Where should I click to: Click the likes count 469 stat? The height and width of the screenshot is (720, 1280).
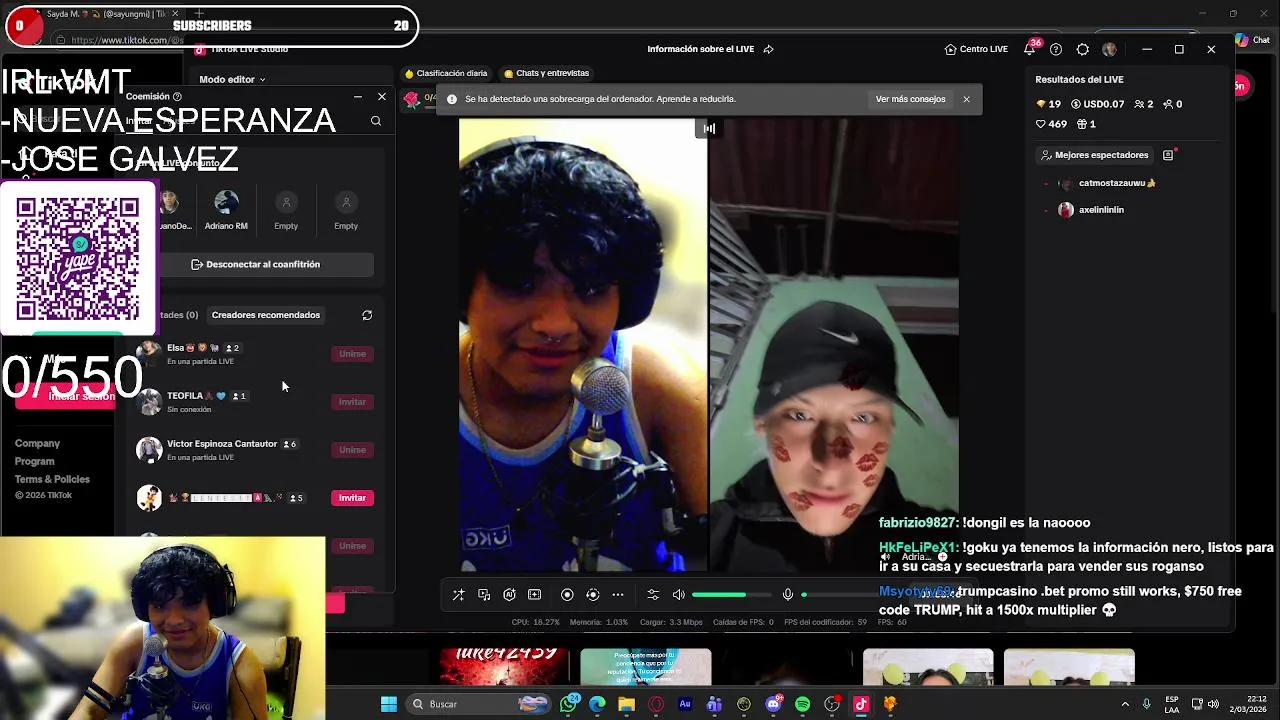point(1051,124)
